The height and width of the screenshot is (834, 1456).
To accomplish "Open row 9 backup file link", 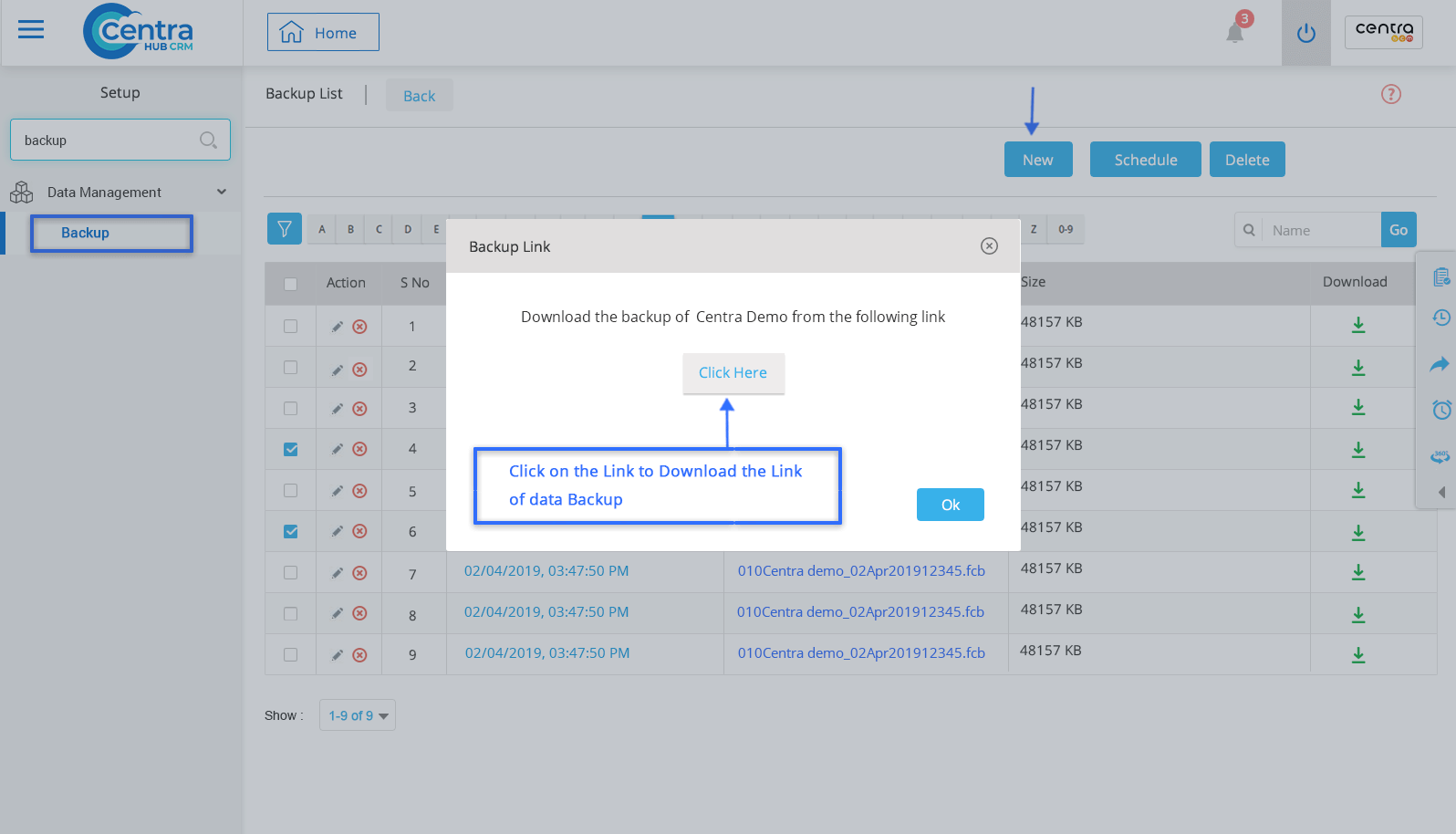I will point(861,652).
